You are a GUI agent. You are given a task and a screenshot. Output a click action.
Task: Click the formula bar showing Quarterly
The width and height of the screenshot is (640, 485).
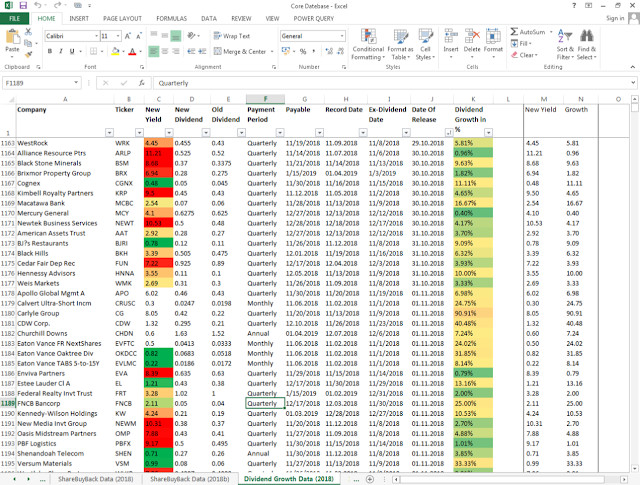(394, 83)
